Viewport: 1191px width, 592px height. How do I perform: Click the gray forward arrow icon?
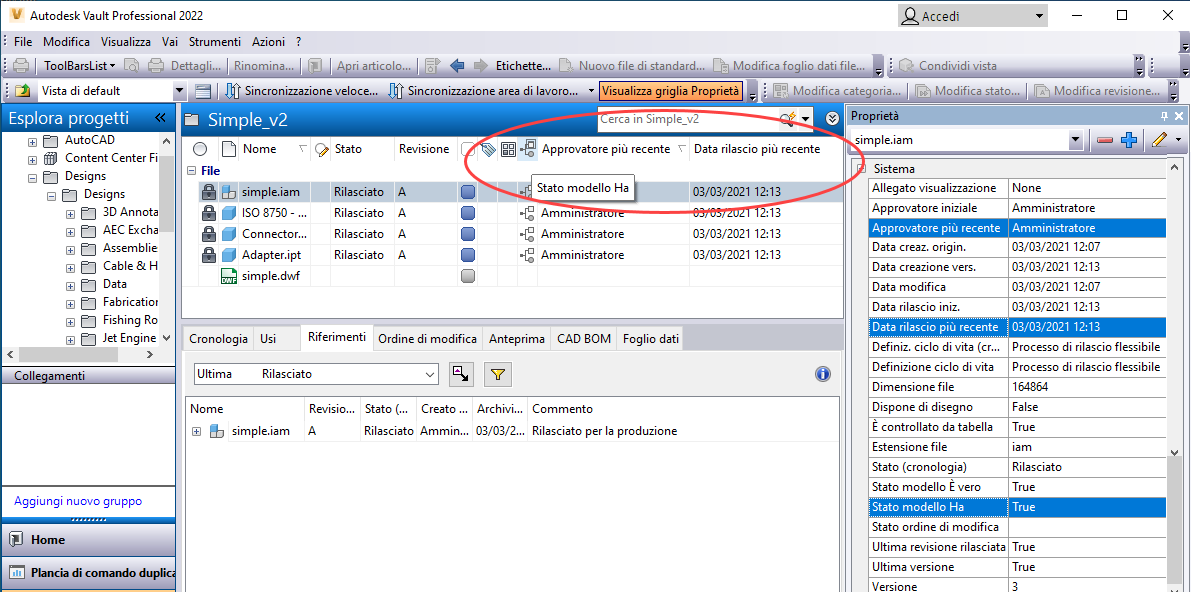(480, 65)
